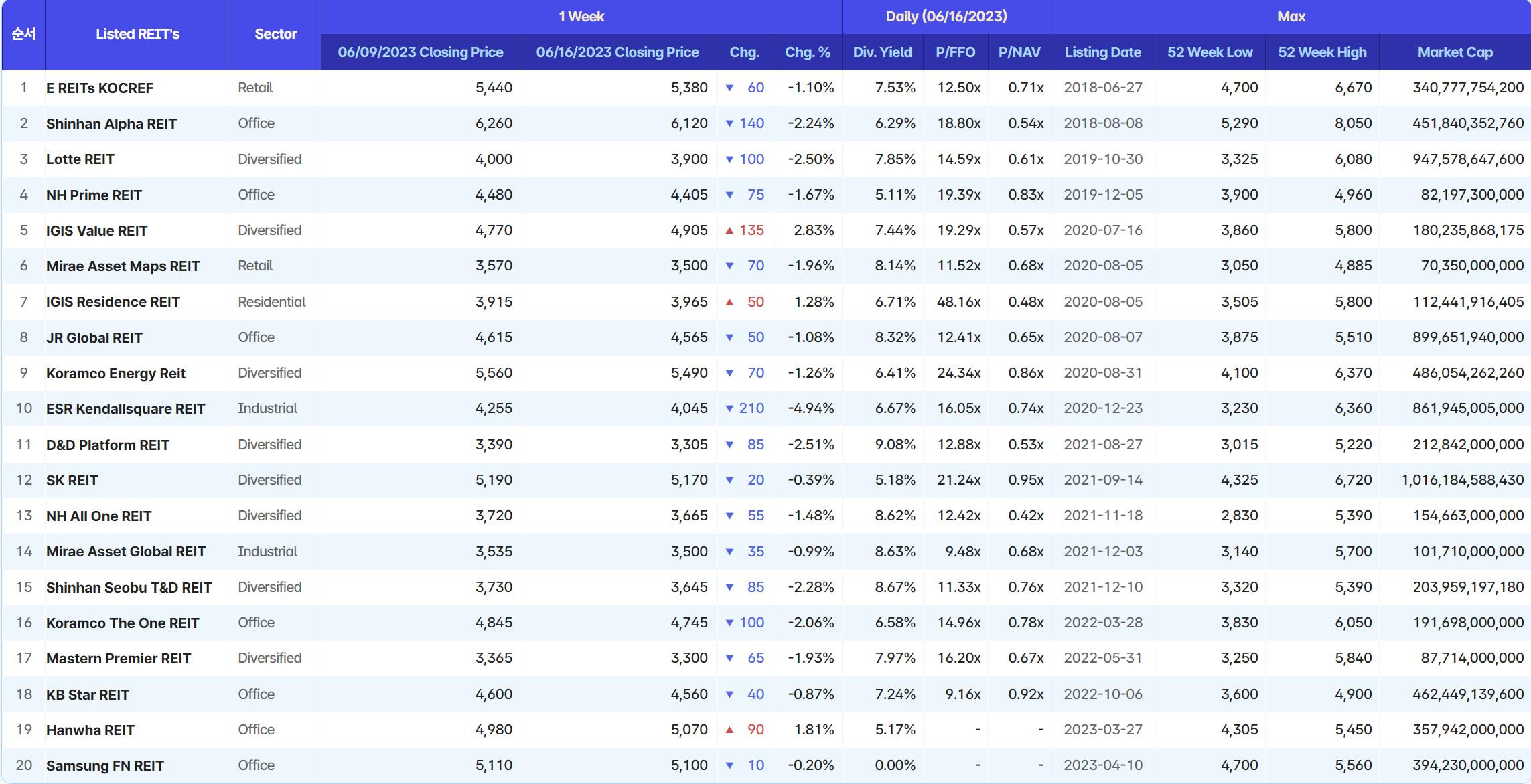The width and height of the screenshot is (1531, 784).
Task: Select the Sector column header
Action: point(275,34)
